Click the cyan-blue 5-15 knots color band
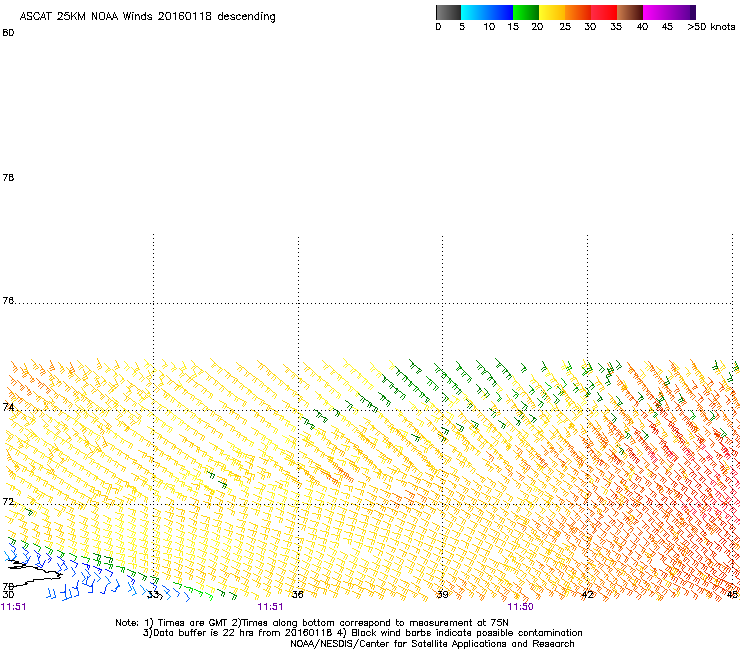The height and width of the screenshot is (650, 740). pos(487,12)
